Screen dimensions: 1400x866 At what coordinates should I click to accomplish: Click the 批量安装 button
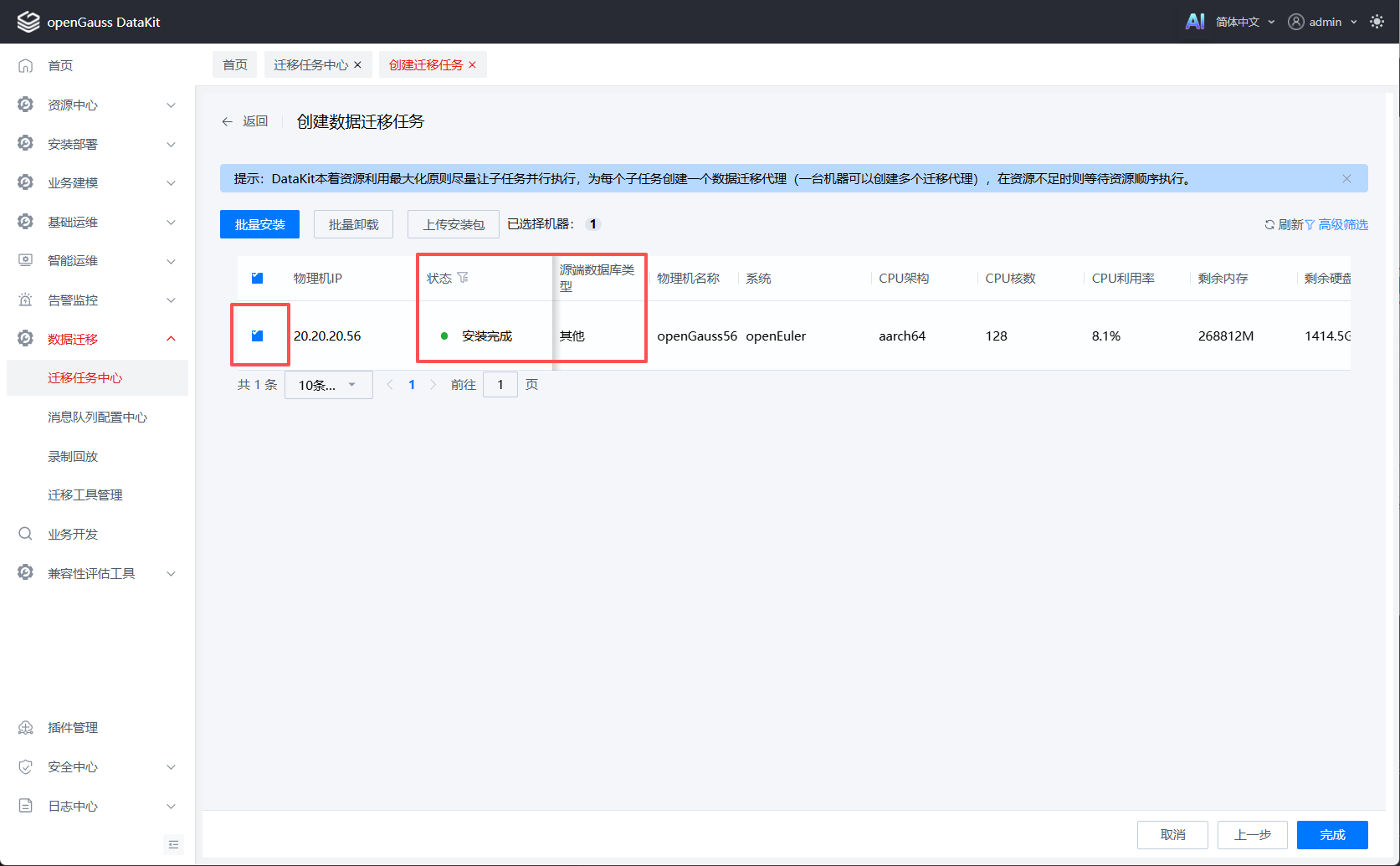pos(259,224)
